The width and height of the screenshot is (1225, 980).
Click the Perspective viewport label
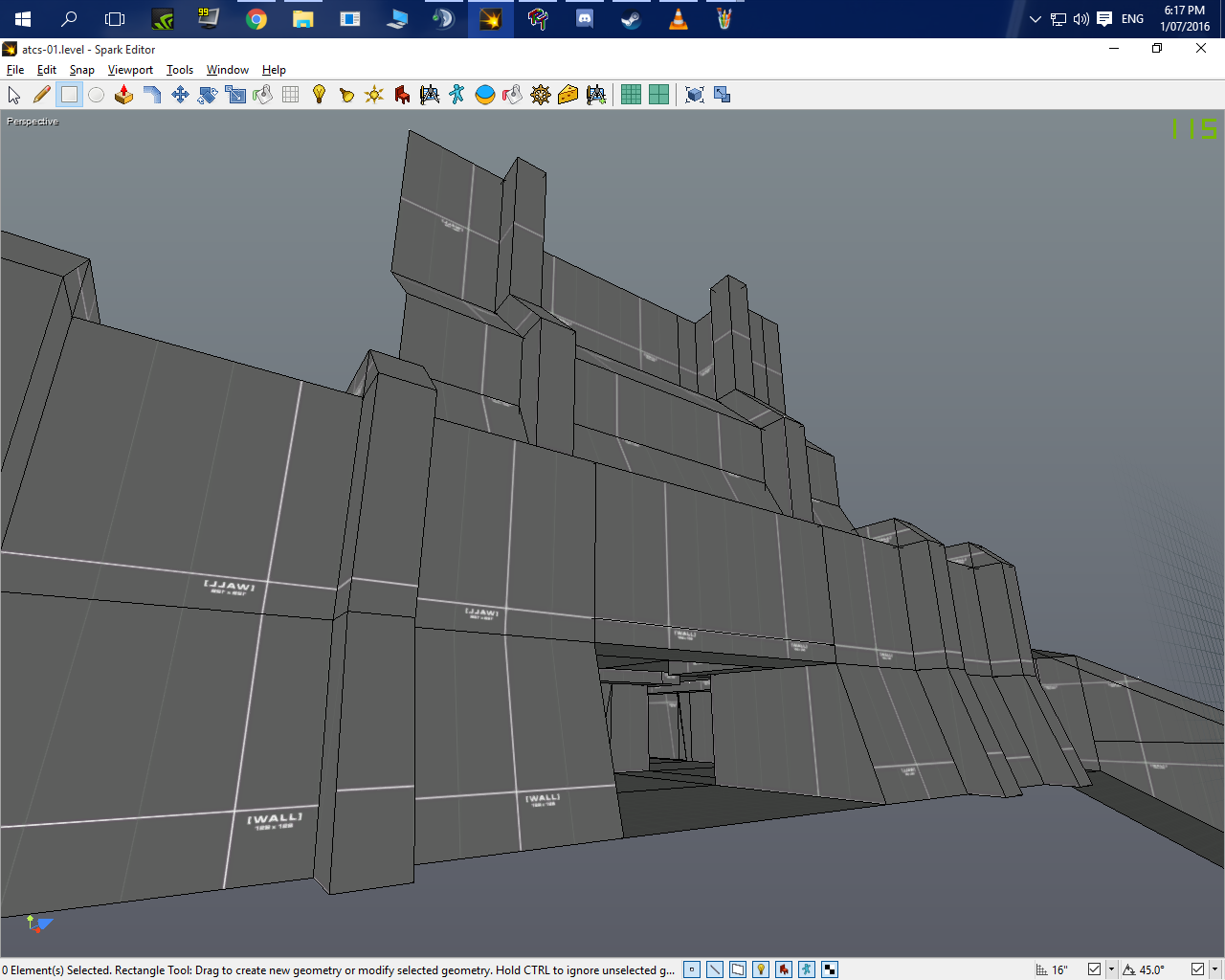pos(33,122)
